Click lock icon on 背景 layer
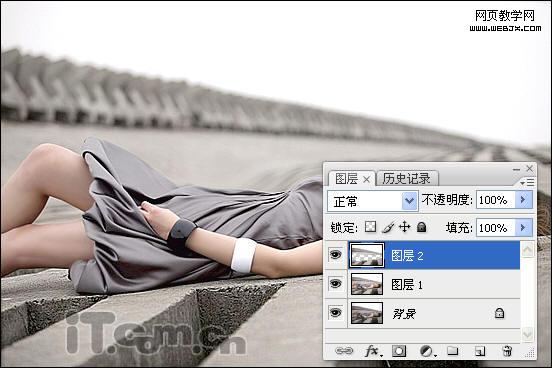 [499, 313]
